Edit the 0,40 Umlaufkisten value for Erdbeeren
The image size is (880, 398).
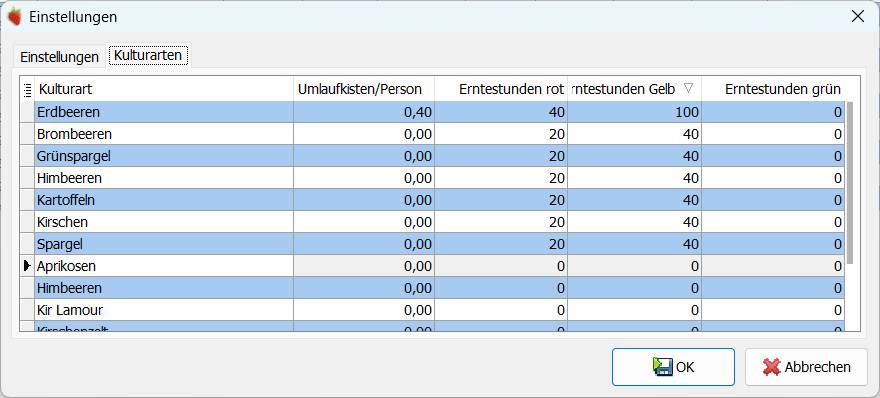pyautogui.click(x=364, y=112)
